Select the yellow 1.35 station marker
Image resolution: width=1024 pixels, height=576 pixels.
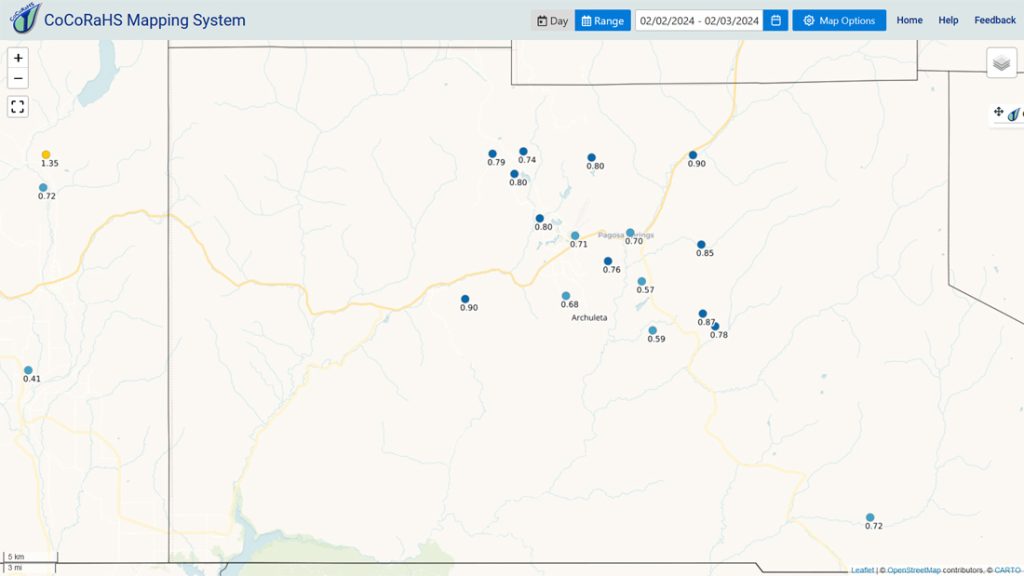(x=46, y=155)
